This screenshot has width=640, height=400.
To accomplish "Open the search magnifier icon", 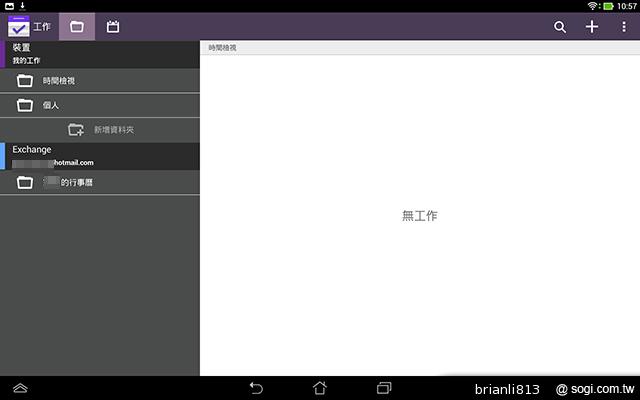I will click(560, 27).
